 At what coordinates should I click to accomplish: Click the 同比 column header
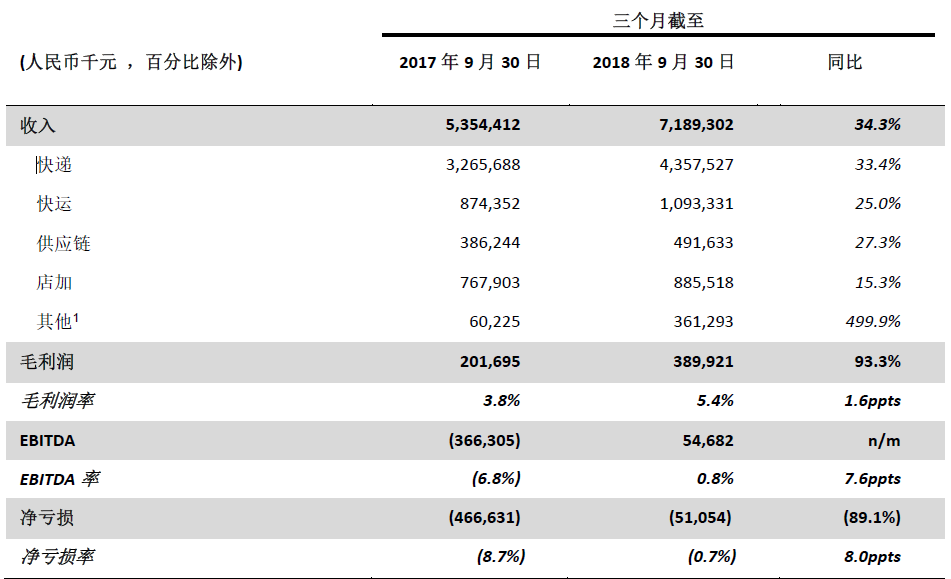click(844, 62)
